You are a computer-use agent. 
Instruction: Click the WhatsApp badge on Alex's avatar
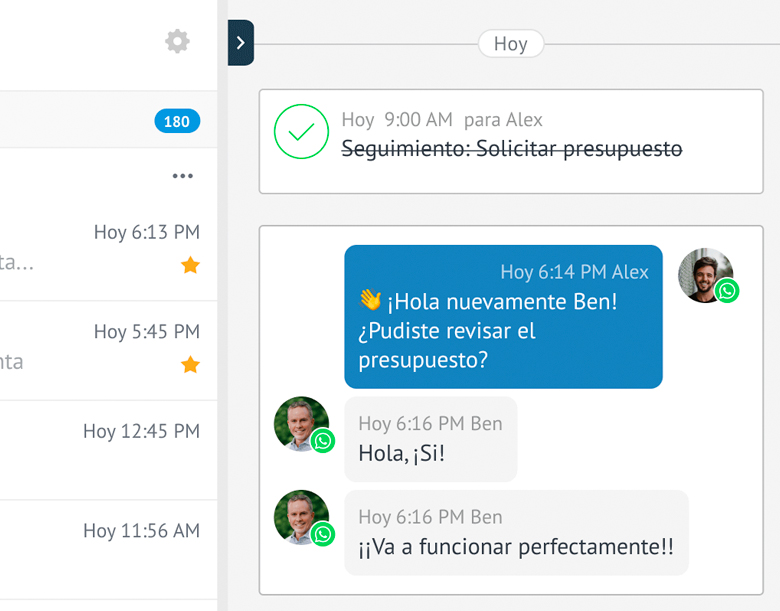pos(727,291)
